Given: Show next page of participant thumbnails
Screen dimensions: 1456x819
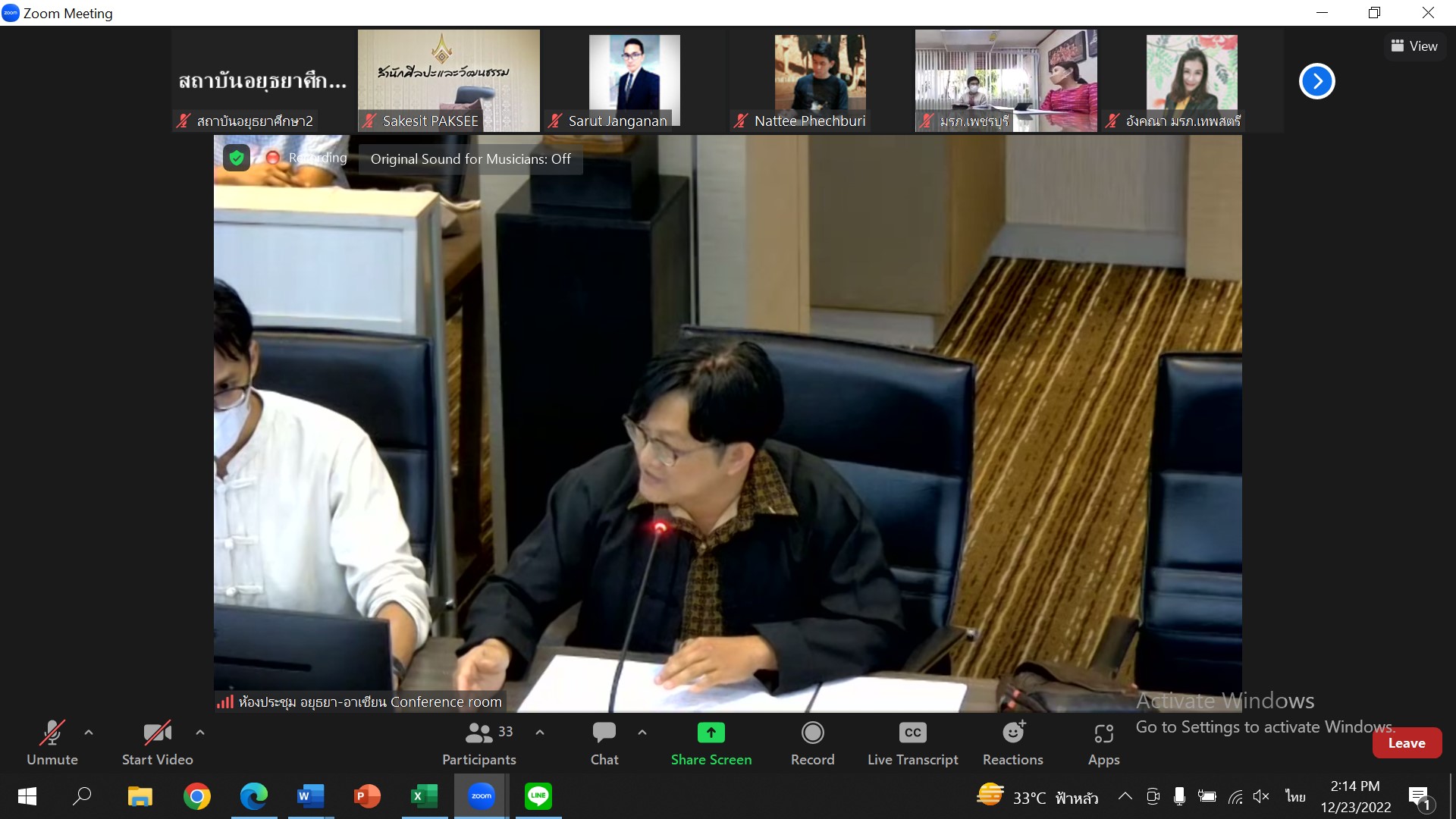Looking at the screenshot, I should click(x=1317, y=81).
